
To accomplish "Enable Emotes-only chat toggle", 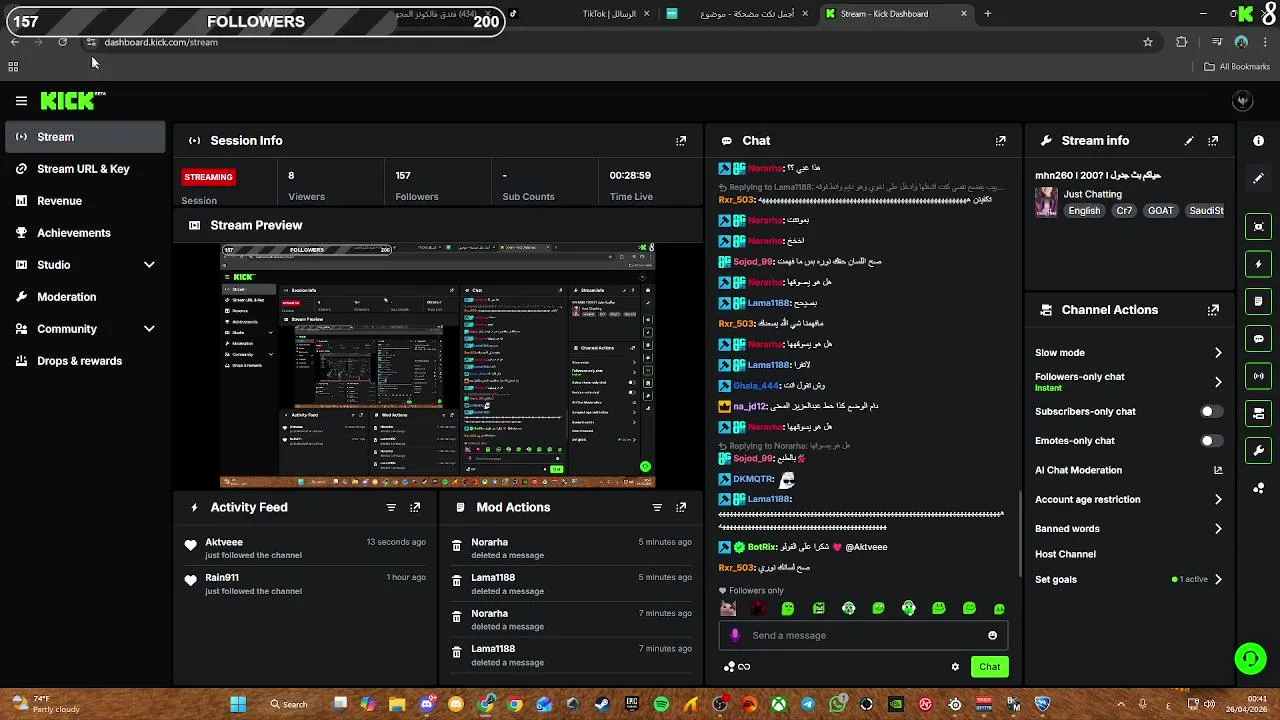I will tap(1211, 441).
